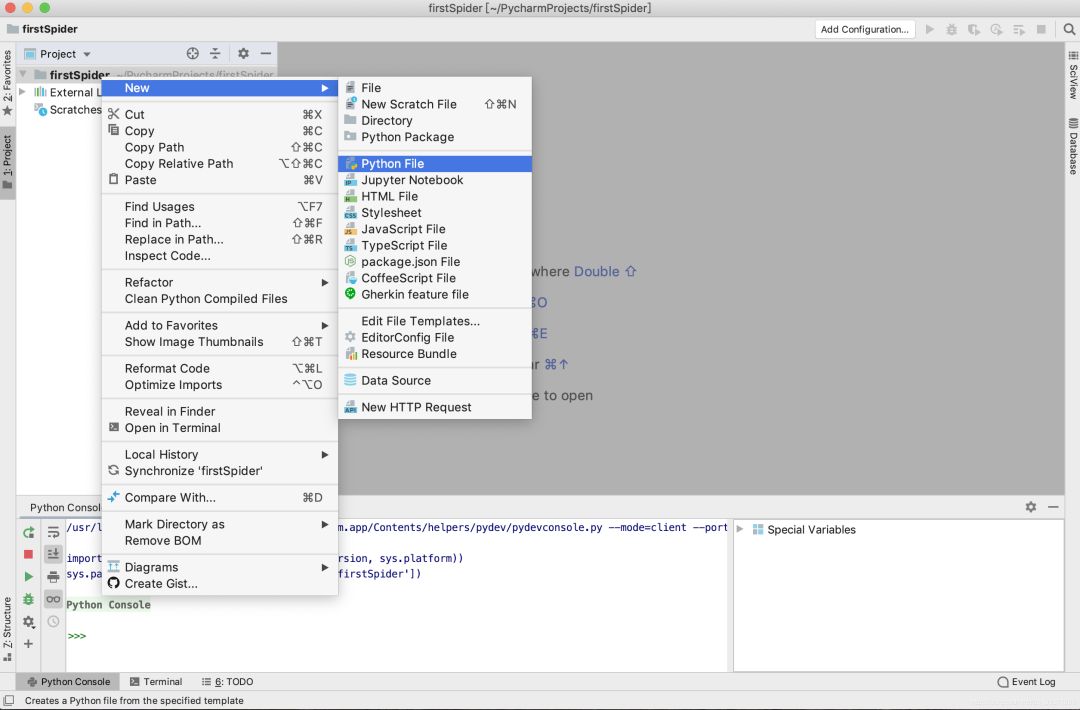This screenshot has width=1080, height=710.
Task: Toggle tool window bars icon bottom-left
Action: pos(8,700)
